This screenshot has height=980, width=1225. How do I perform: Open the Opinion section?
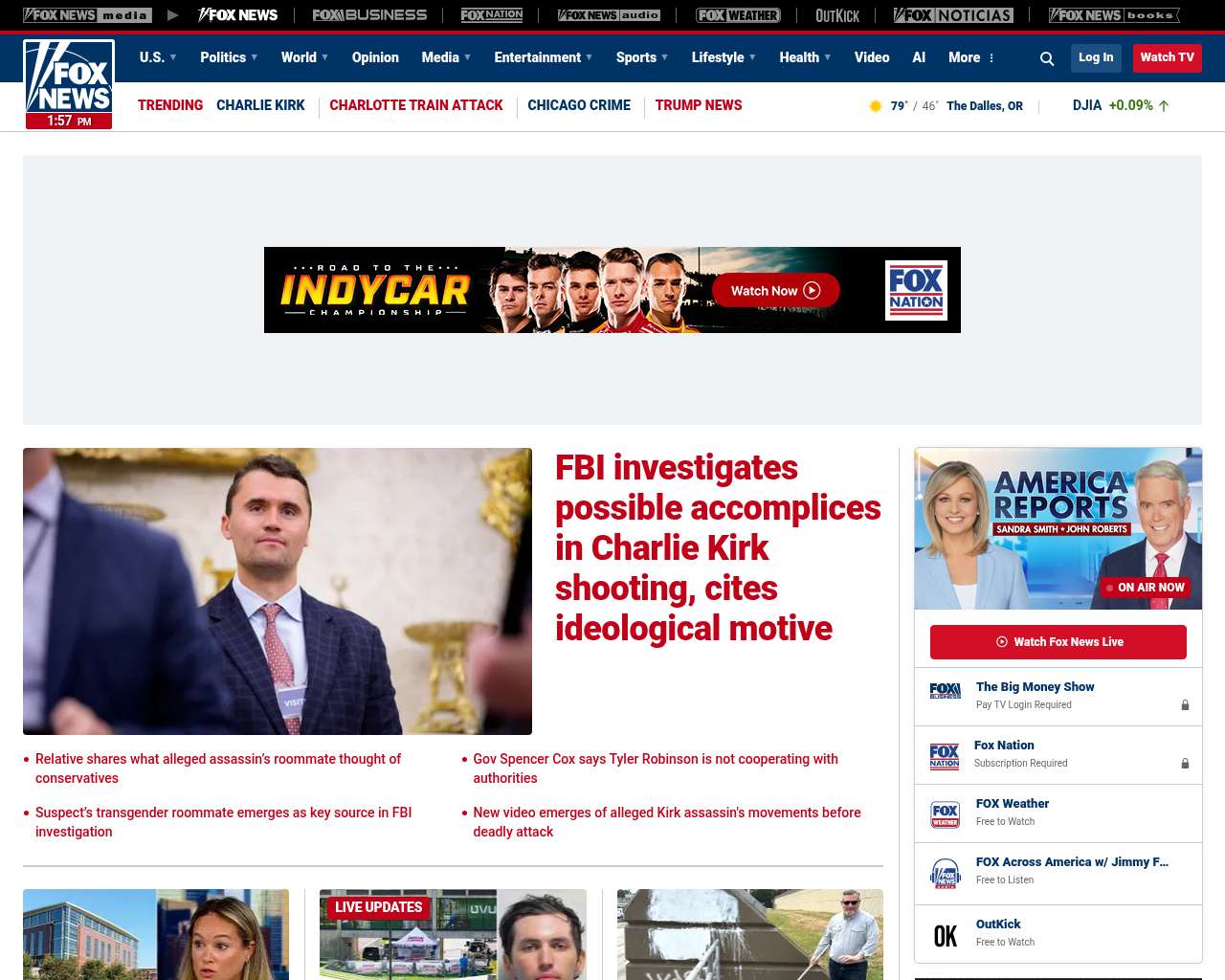pyautogui.click(x=375, y=57)
